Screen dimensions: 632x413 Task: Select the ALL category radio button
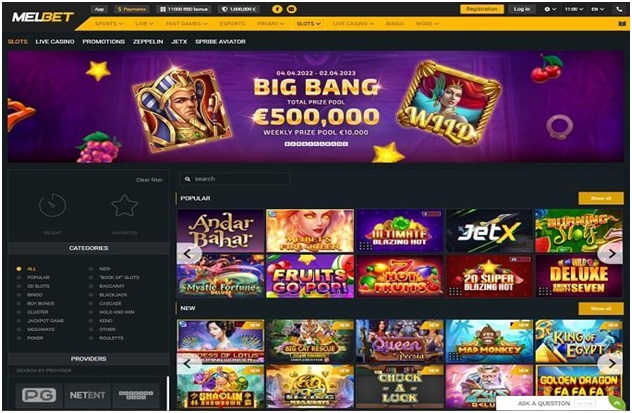19,269
